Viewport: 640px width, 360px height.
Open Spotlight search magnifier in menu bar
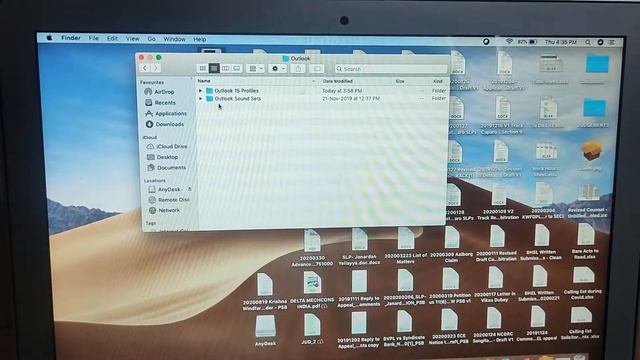pyautogui.click(x=588, y=42)
